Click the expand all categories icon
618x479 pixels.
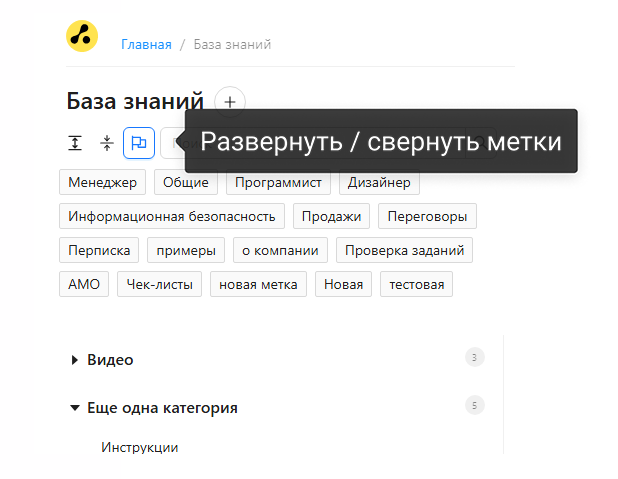pos(75,143)
